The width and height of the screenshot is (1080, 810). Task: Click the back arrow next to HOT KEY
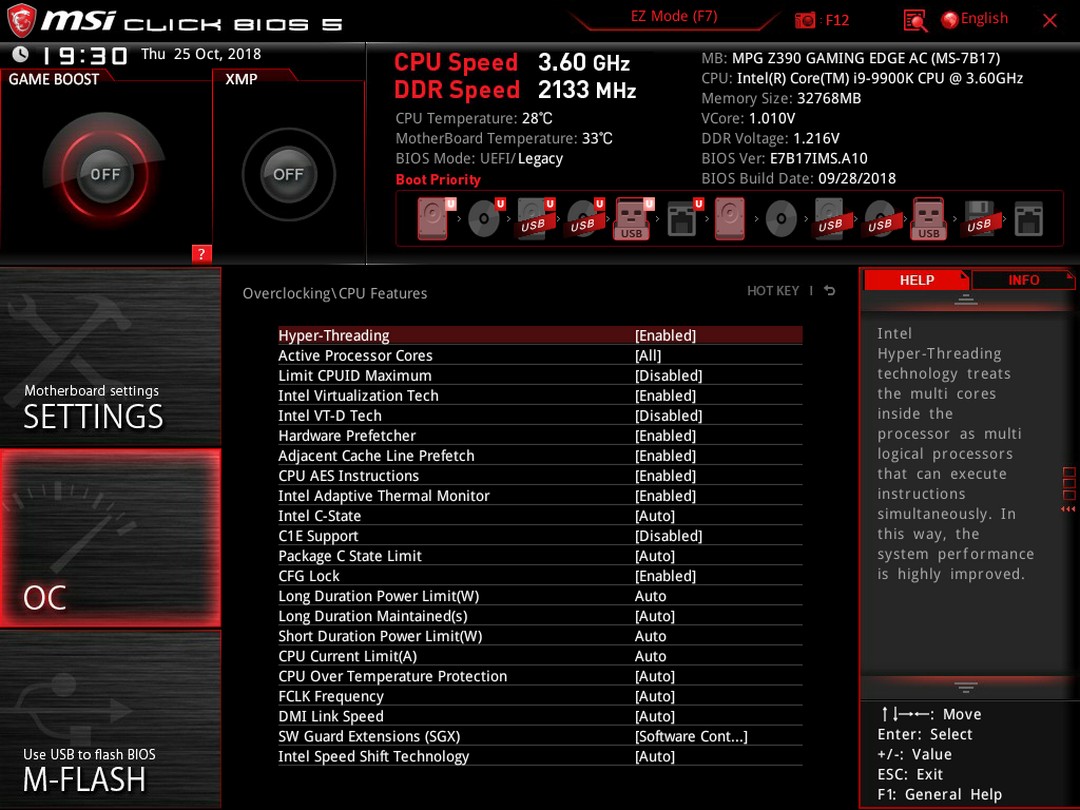[829, 291]
